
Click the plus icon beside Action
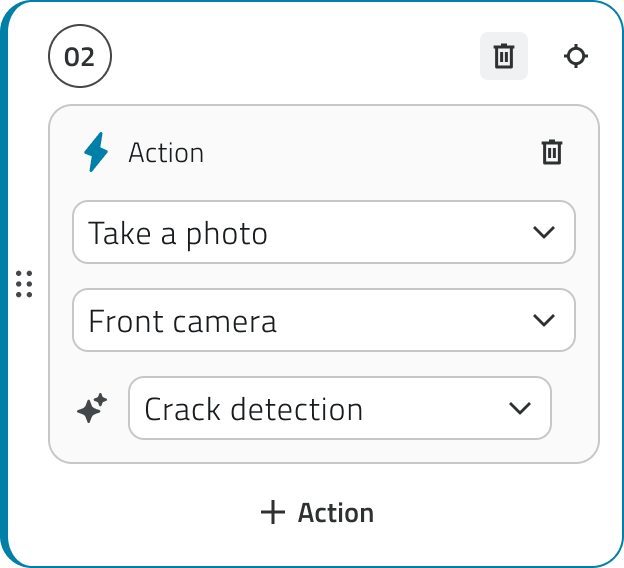(x=272, y=512)
